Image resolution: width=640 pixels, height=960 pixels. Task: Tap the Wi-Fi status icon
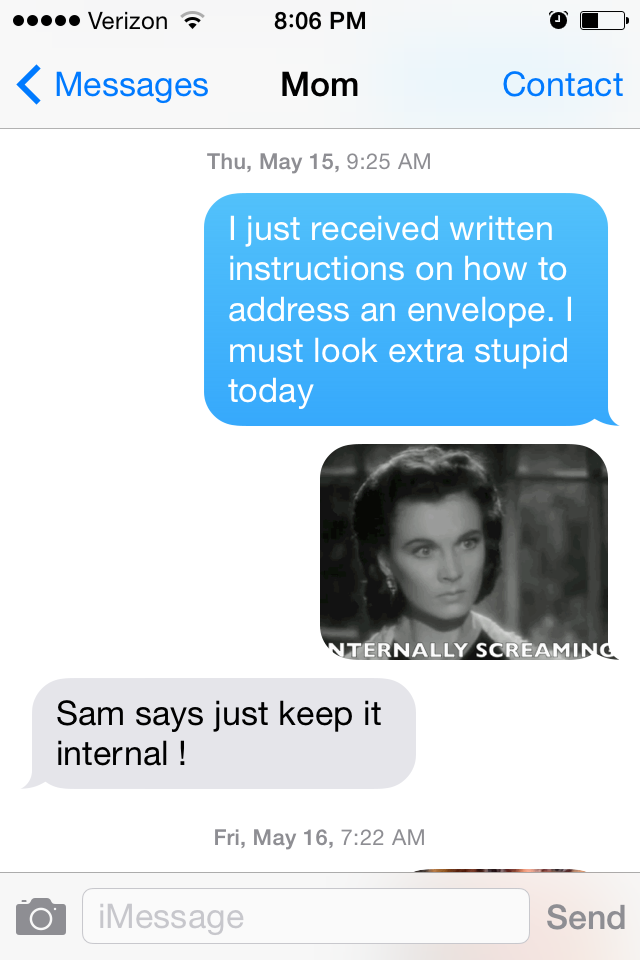click(x=193, y=21)
